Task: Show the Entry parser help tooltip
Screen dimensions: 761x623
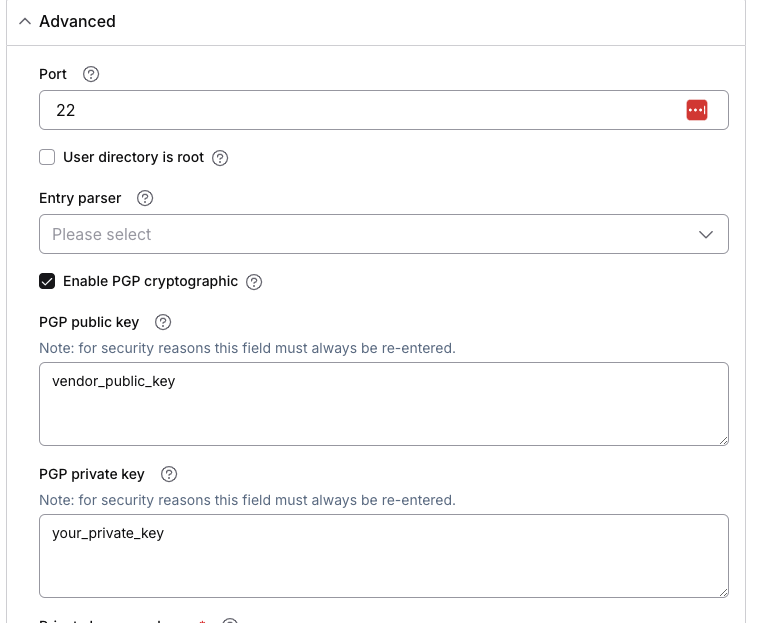Action: (x=144, y=198)
